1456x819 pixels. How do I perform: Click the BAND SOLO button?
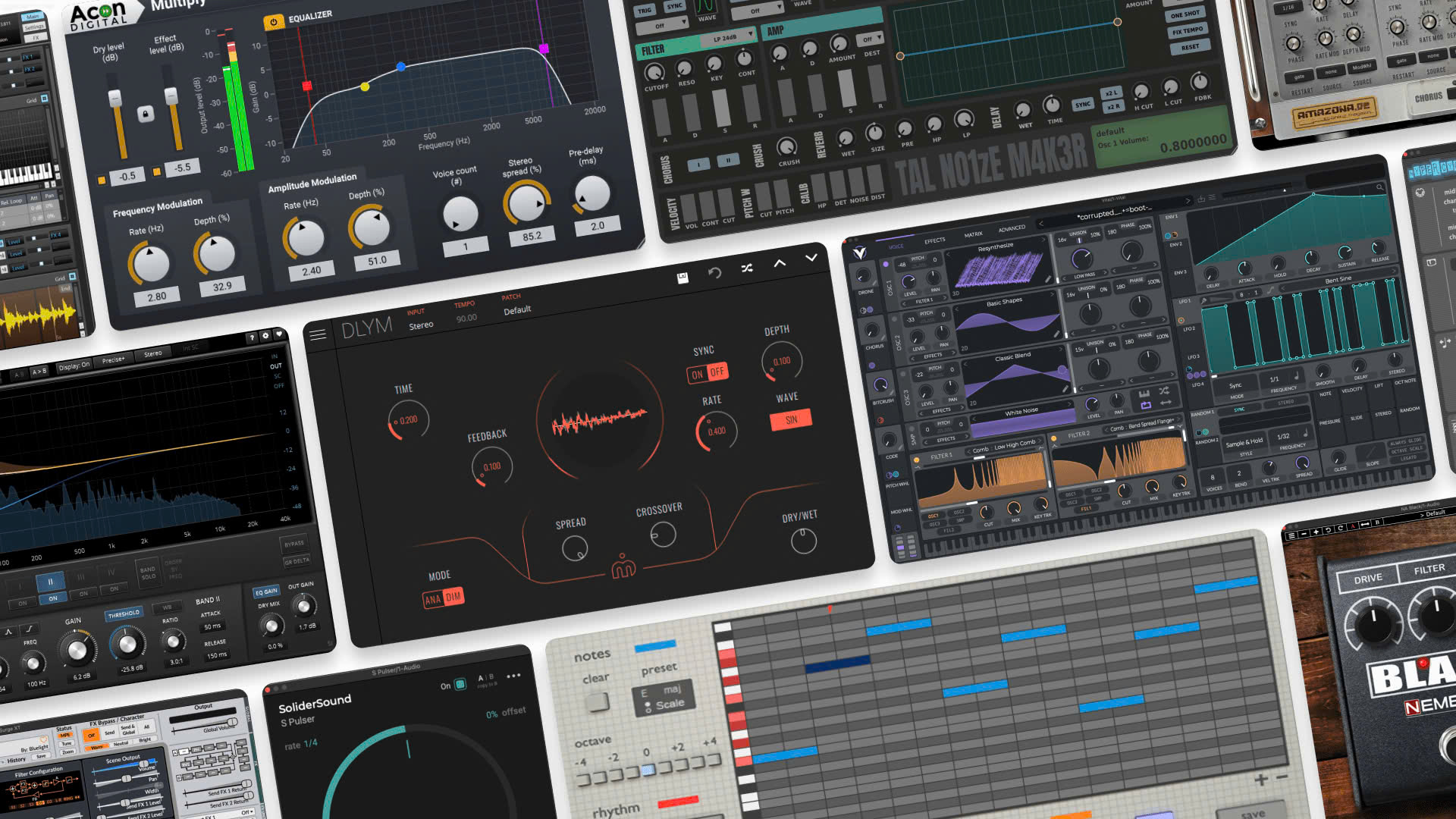pos(148,573)
